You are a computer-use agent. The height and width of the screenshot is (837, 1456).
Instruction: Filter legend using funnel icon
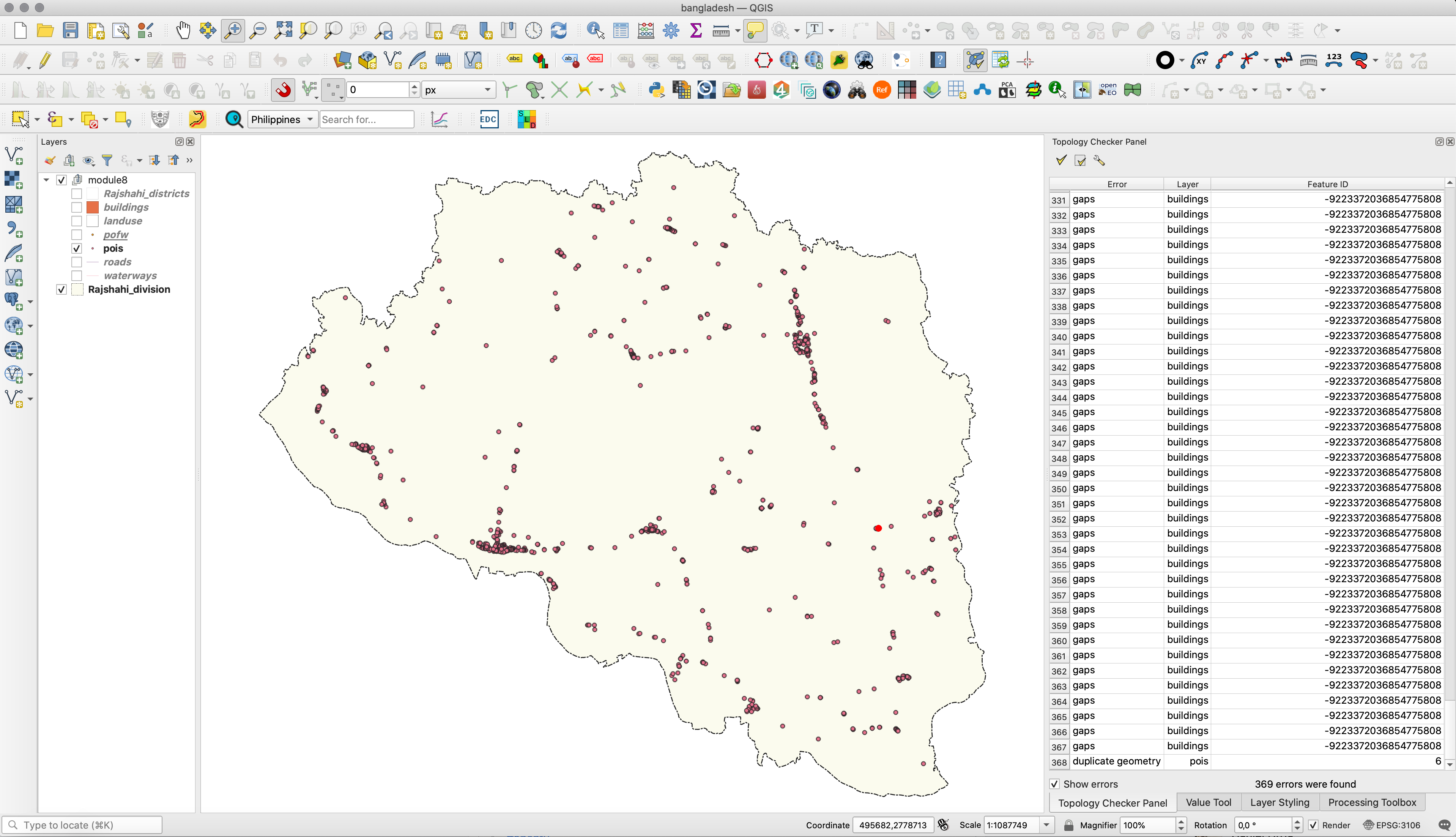click(x=107, y=160)
